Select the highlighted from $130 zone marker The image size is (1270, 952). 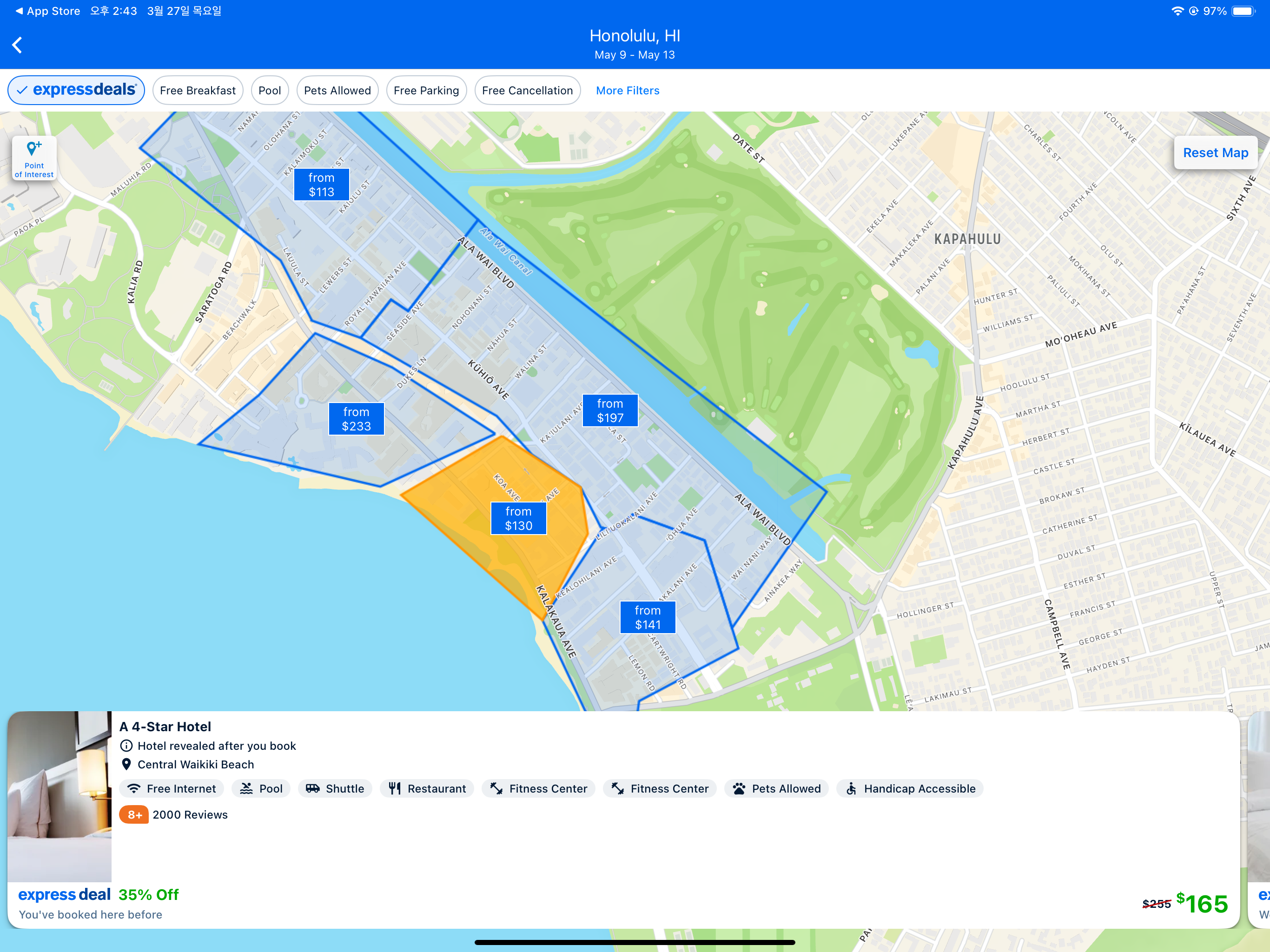point(518,518)
